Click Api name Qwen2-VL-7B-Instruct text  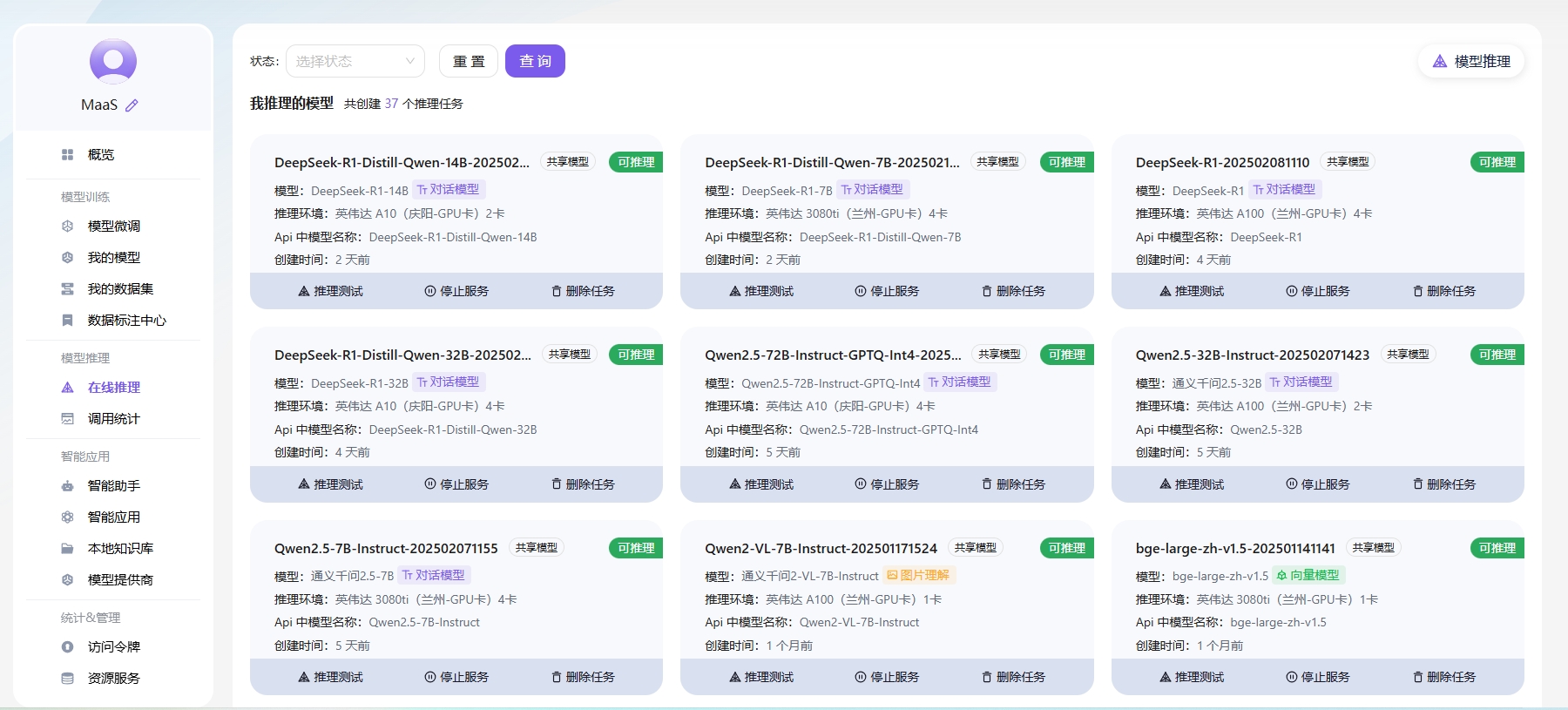[860, 622]
